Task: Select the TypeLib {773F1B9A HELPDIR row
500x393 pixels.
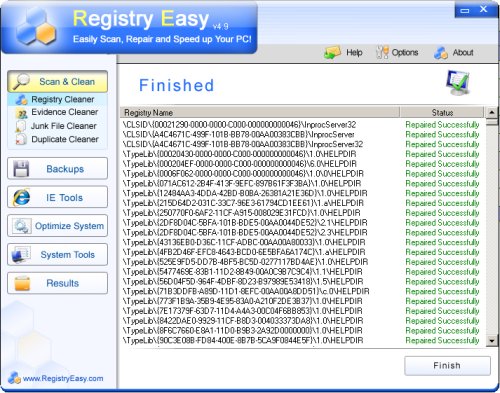Action: [302, 301]
